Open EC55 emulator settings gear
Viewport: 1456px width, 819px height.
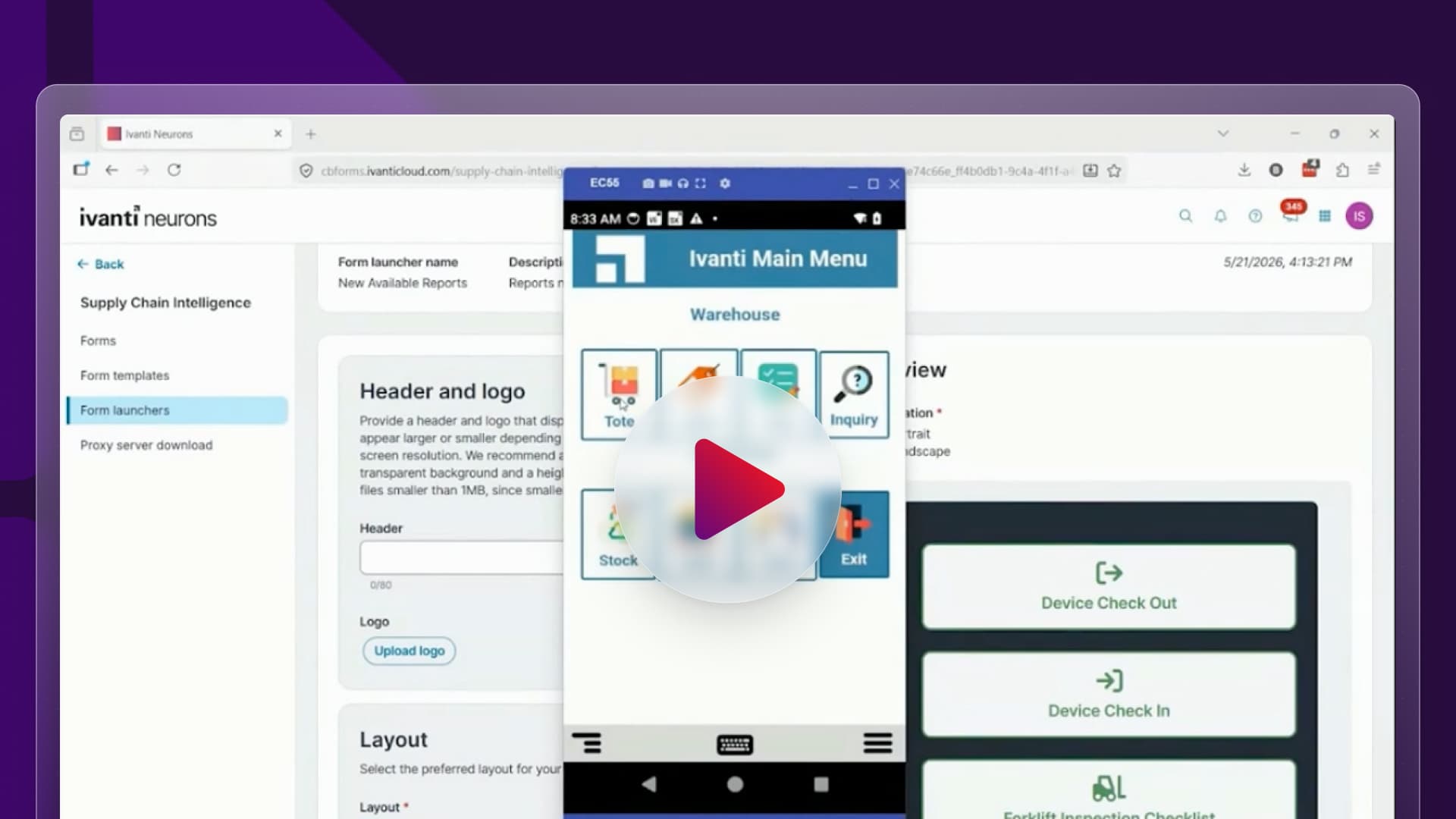(725, 184)
